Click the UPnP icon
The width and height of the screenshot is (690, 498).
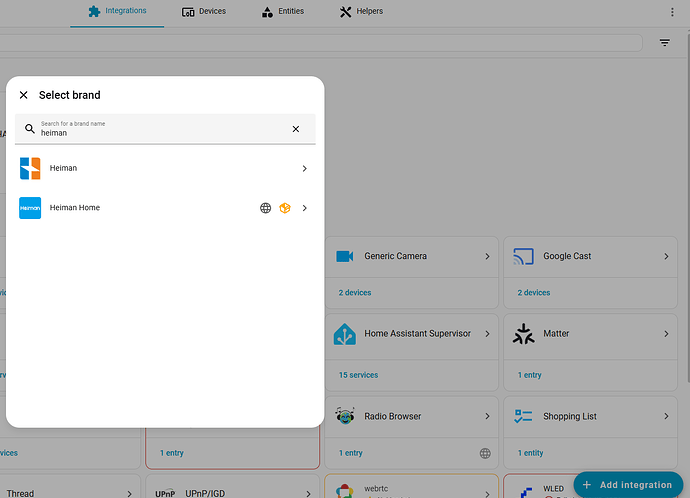(x=165, y=494)
